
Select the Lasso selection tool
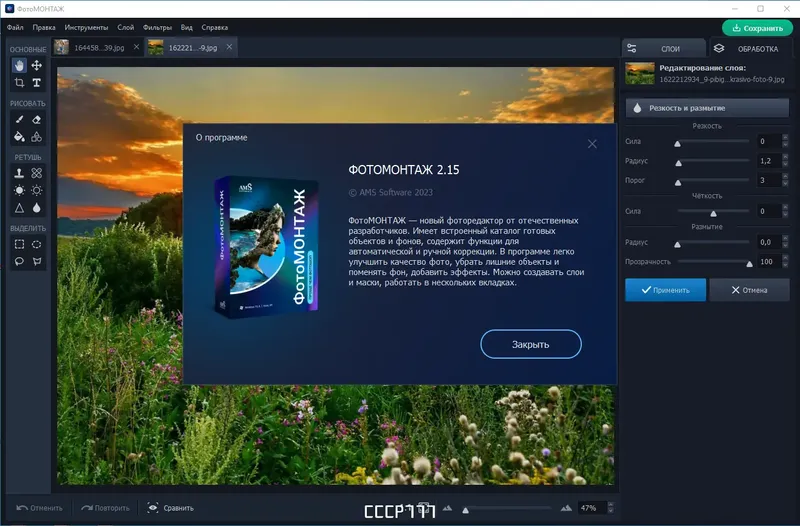pos(19,262)
